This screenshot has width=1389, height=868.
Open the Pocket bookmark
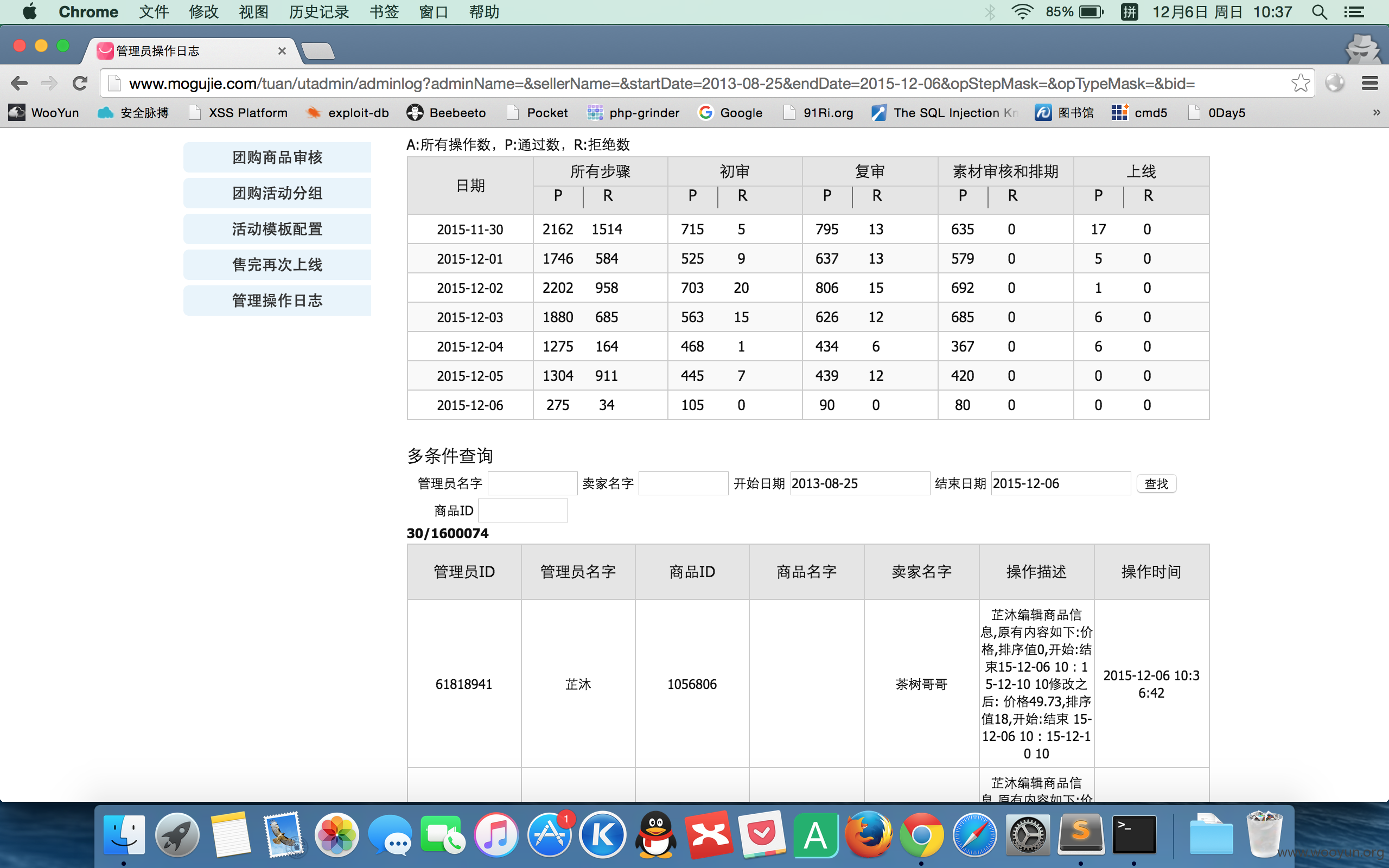pos(537,113)
